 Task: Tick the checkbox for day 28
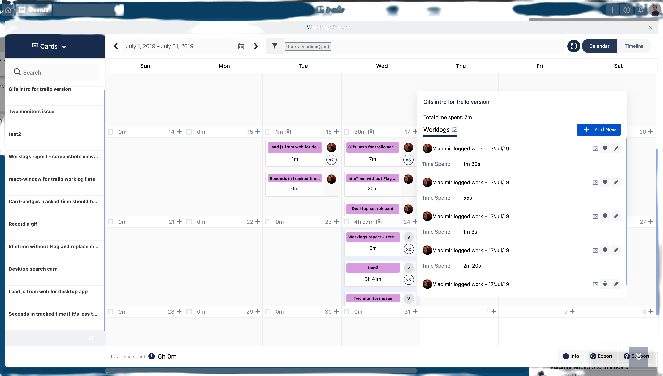pyautogui.click(x=111, y=312)
